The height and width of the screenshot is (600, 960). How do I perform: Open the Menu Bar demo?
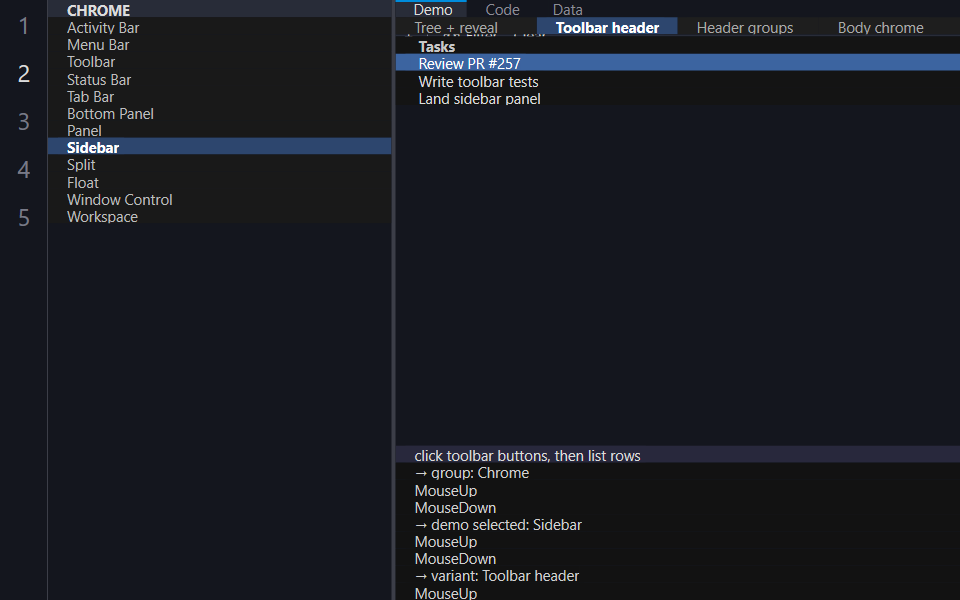pyautogui.click(x=219, y=45)
